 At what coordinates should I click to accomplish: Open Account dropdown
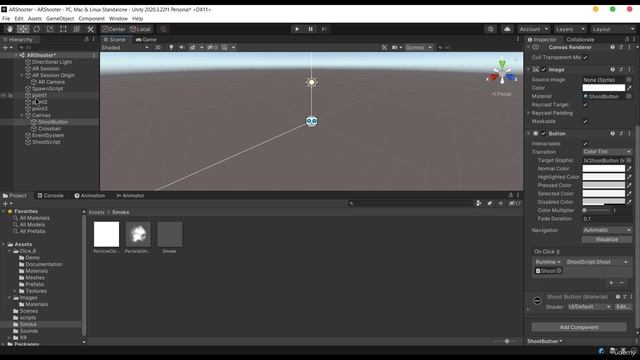click(533, 29)
